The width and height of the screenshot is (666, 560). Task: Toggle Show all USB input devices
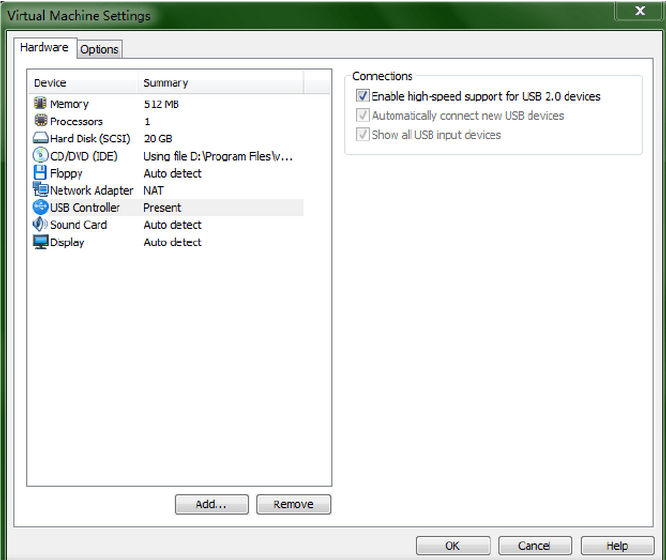(362, 135)
